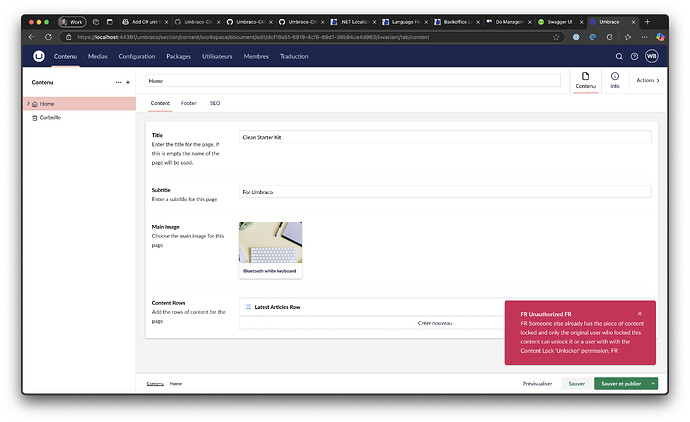Image resolution: width=690 pixels, height=422 pixels.
Task: Close the active Umbraco browser tab
Action: 634,22
